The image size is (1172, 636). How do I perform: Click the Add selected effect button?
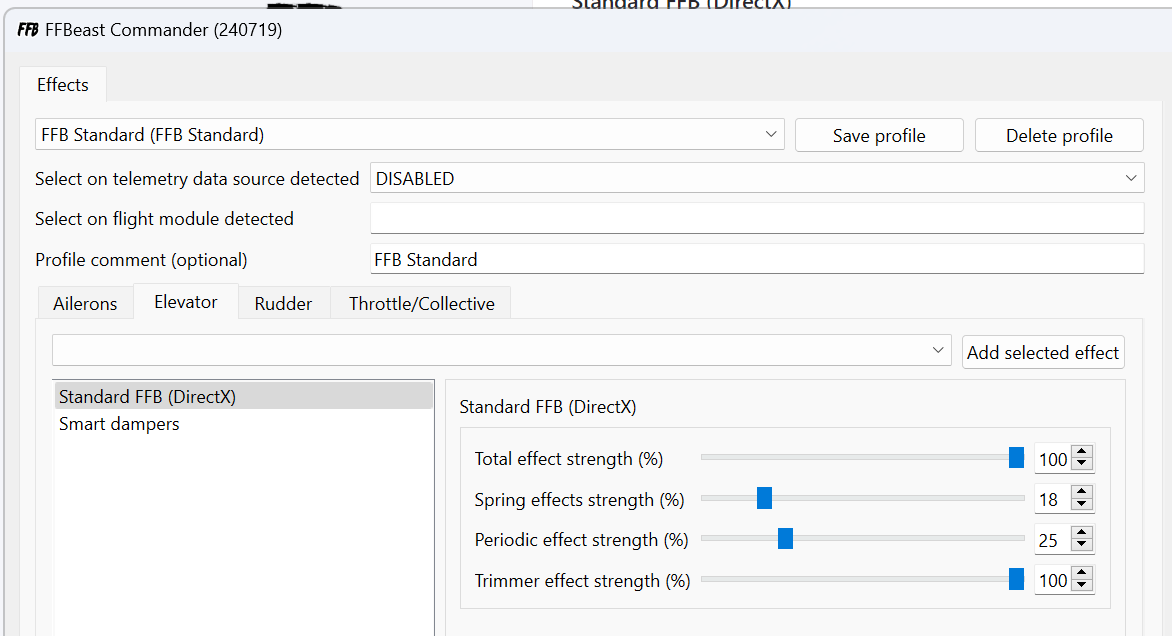pos(1043,352)
